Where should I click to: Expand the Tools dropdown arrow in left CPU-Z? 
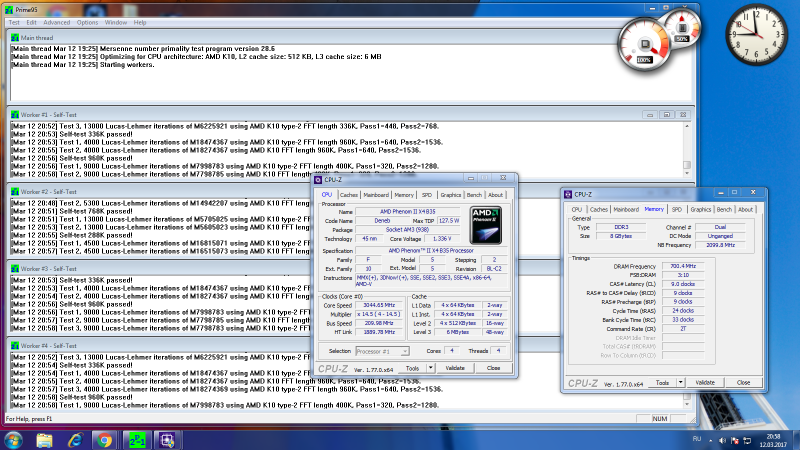point(430,368)
